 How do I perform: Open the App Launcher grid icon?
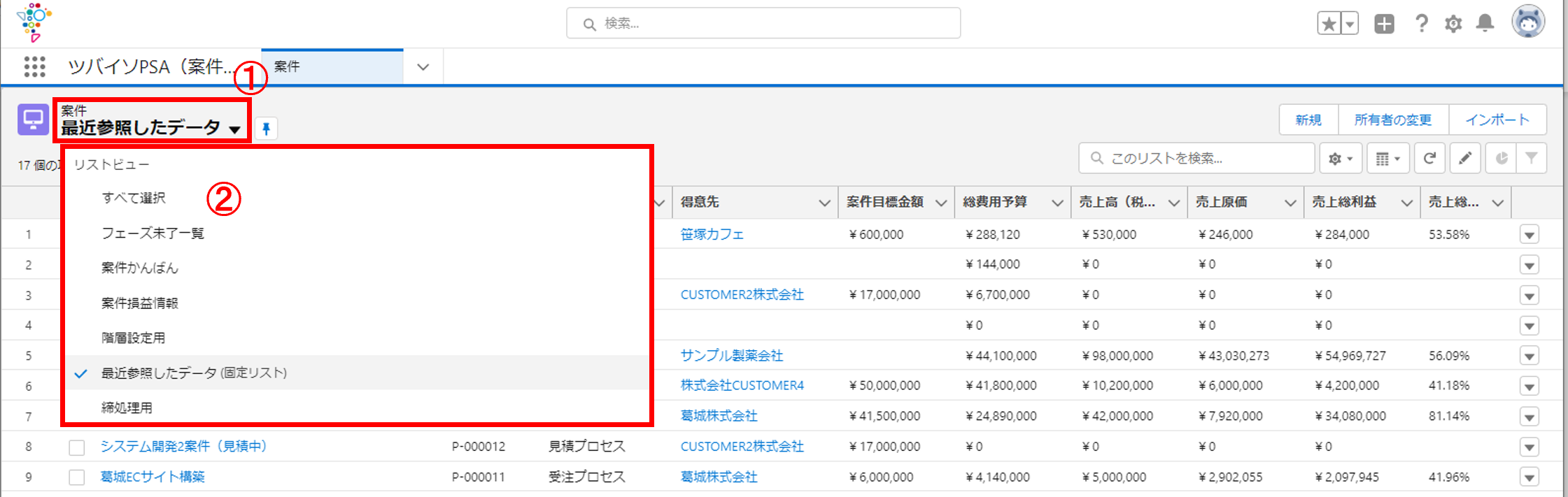tap(34, 66)
